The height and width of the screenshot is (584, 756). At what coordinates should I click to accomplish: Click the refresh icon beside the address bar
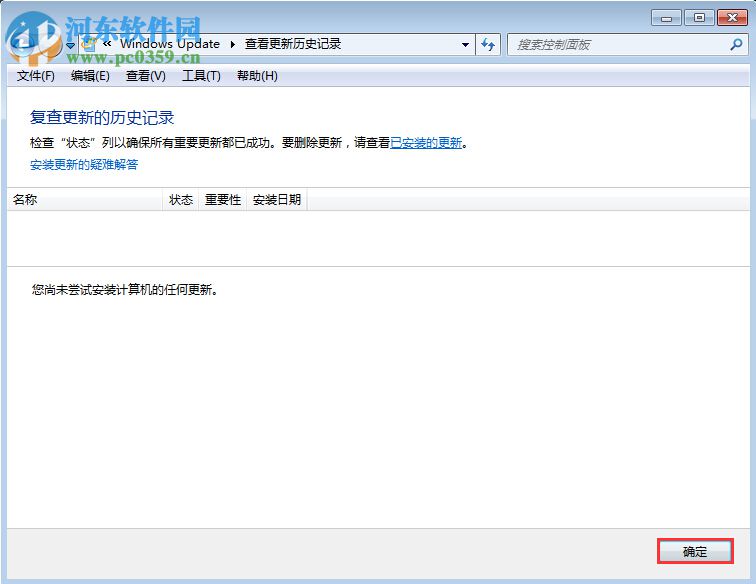488,45
